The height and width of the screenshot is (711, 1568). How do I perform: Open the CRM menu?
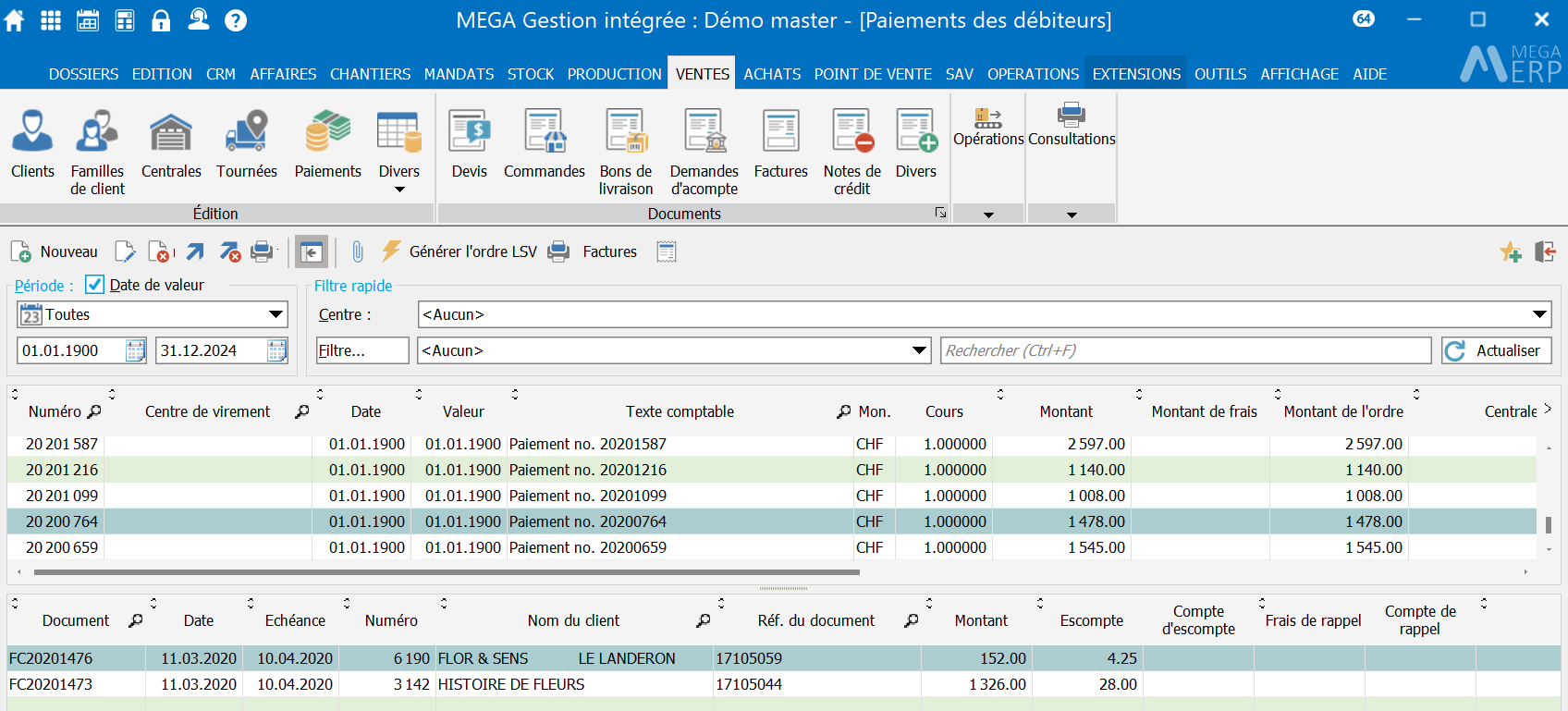pyautogui.click(x=221, y=74)
